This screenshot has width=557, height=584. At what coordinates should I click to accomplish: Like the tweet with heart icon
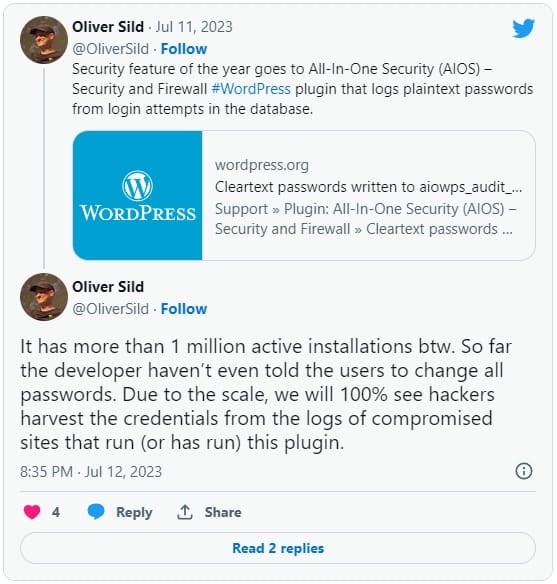click(32, 512)
